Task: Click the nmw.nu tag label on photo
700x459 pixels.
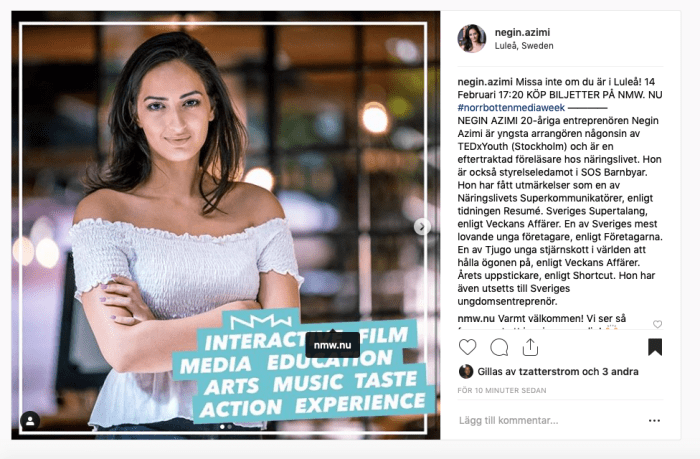Action: 333,345
